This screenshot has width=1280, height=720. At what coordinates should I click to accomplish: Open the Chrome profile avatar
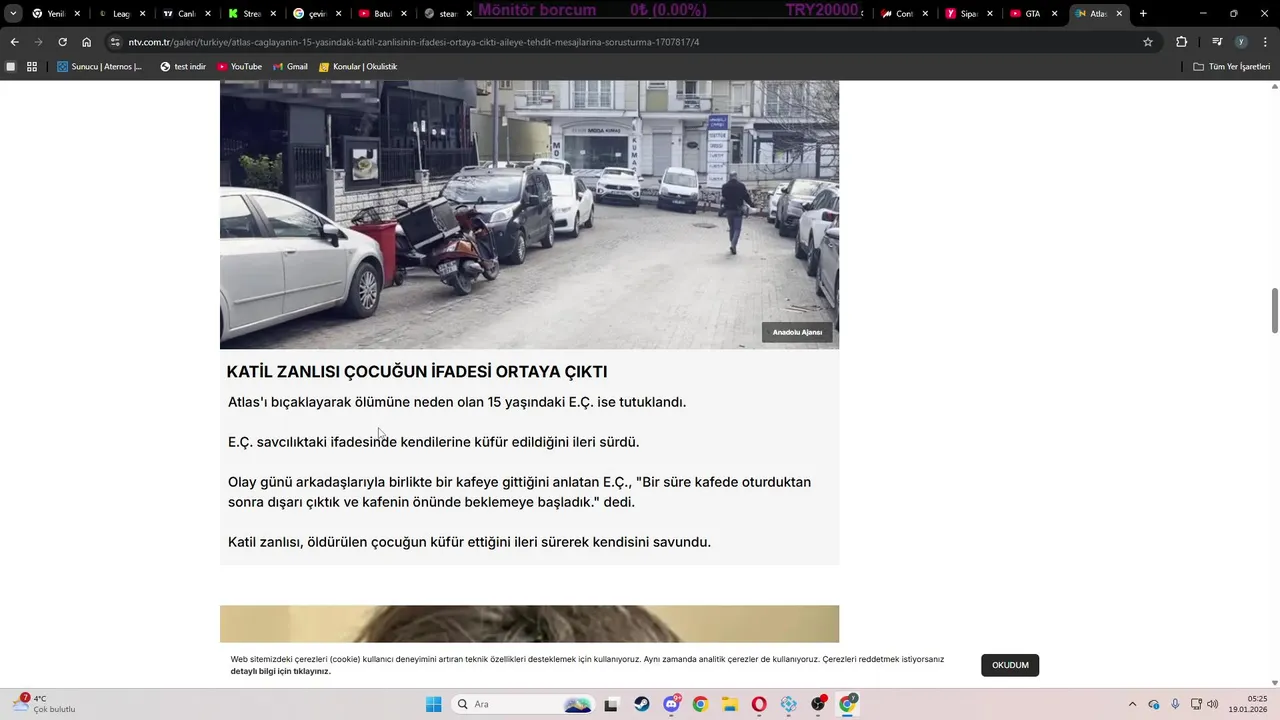1241,42
